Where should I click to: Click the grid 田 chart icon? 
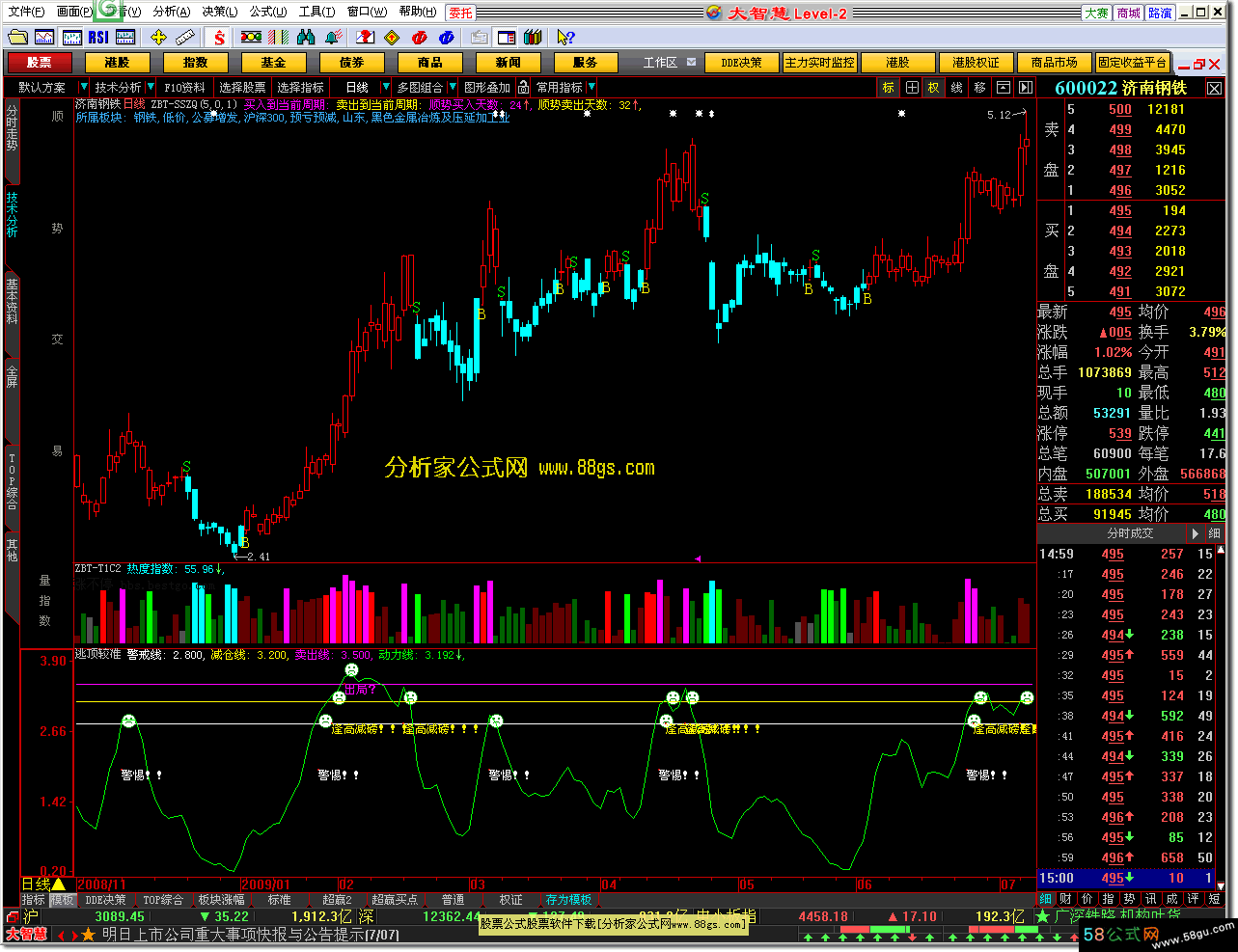click(912, 88)
